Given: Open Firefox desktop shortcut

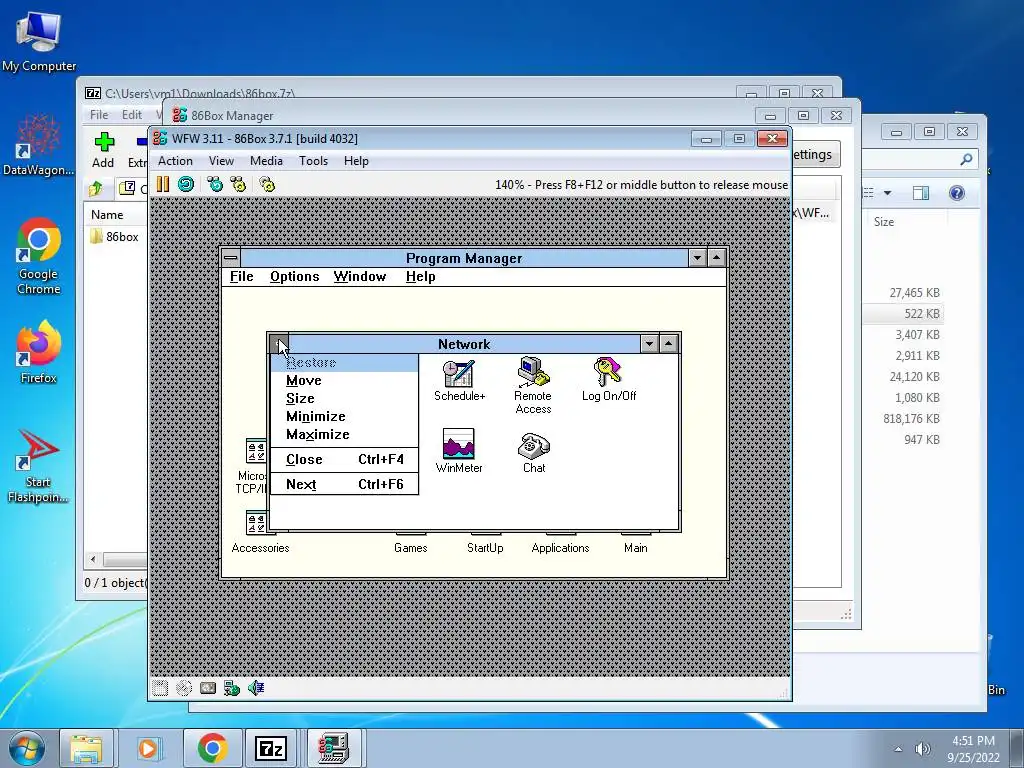Looking at the screenshot, I should (39, 352).
